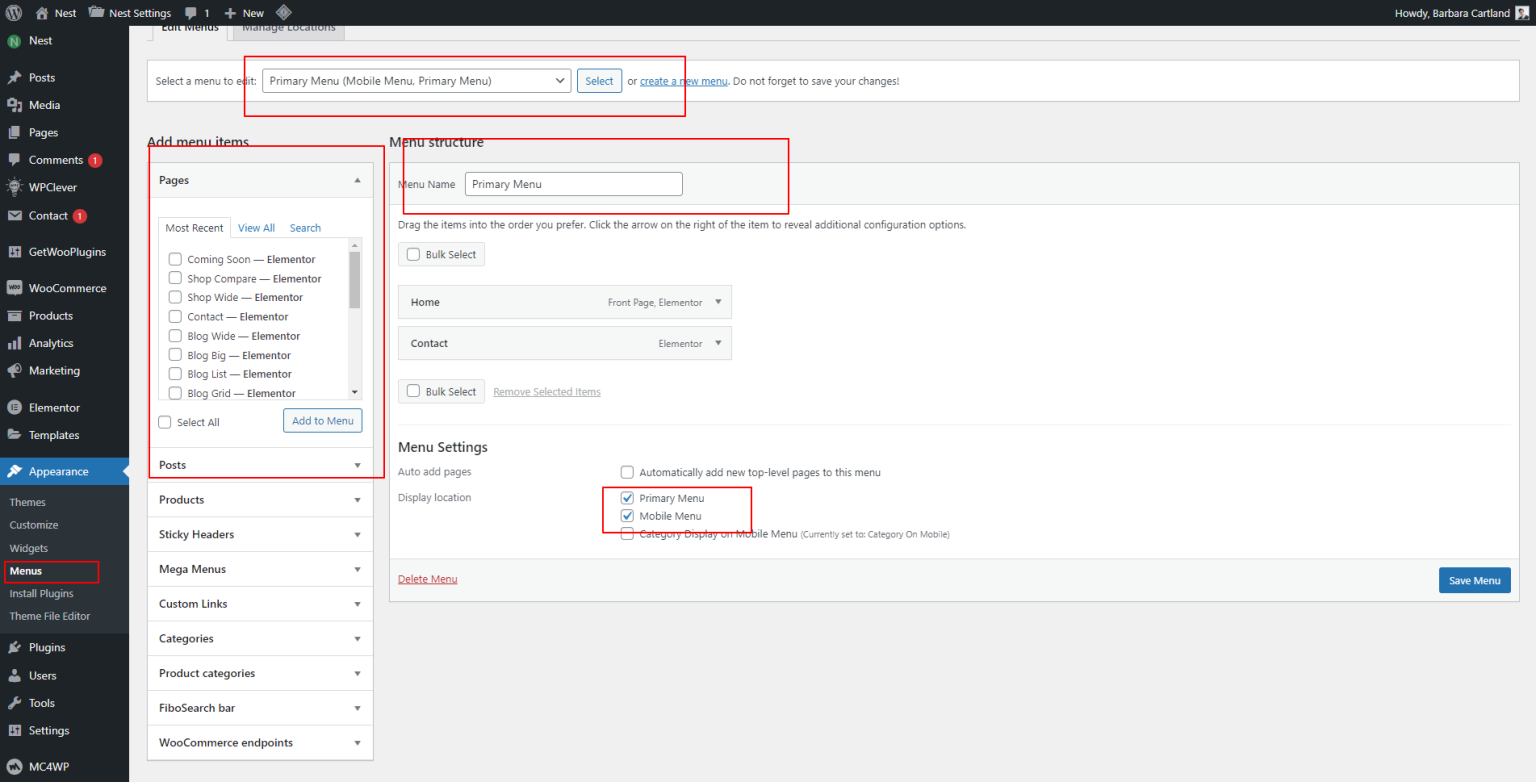Click the WordPress logo in admin bar

coord(13,13)
